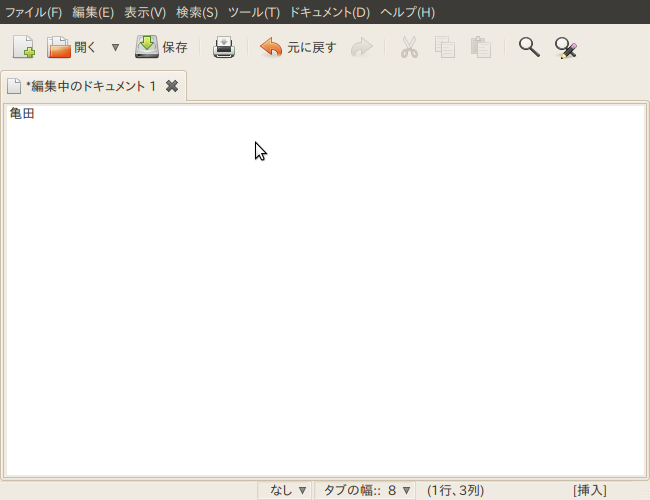The width and height of the screenshot is (650, 500).
Task: Click the open file folder icon
Action: 61,47
